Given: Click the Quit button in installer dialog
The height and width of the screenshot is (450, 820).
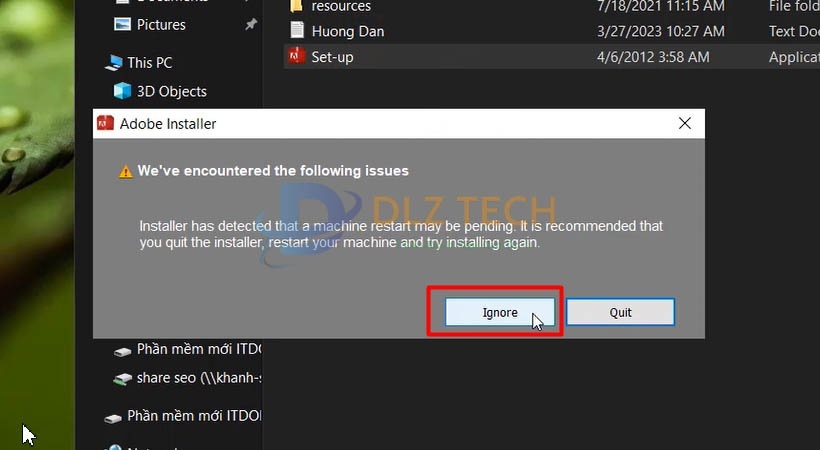Looking at the screenshot, I should [x=620, y=312].
